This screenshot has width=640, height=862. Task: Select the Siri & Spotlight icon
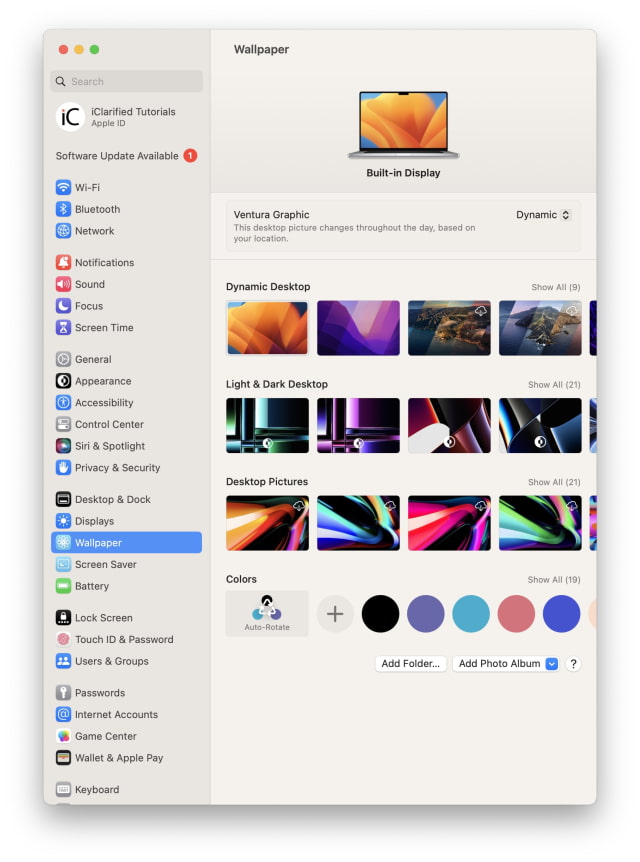click(x=63, y=446)
